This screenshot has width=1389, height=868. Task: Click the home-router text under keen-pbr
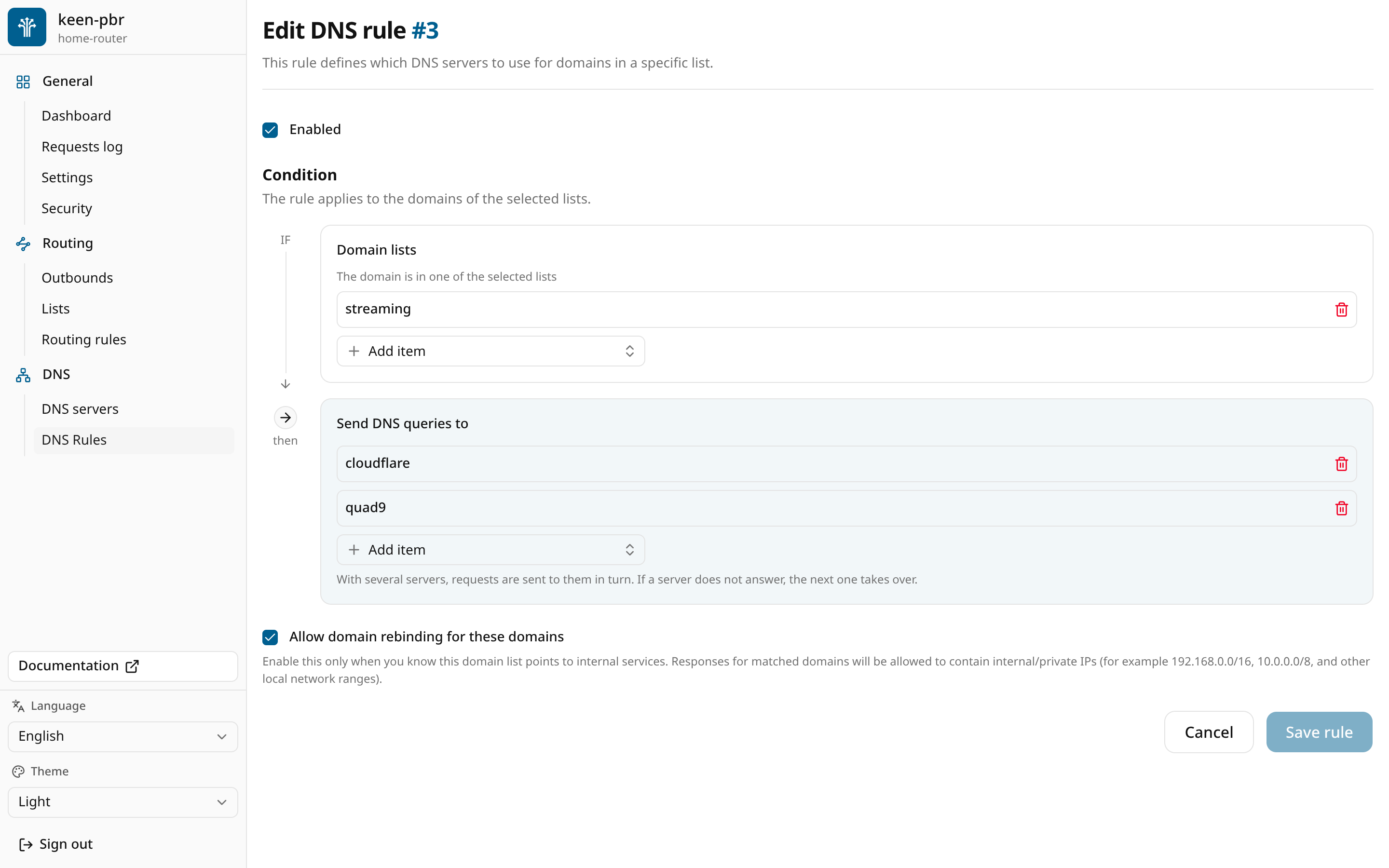click(93, 39)
